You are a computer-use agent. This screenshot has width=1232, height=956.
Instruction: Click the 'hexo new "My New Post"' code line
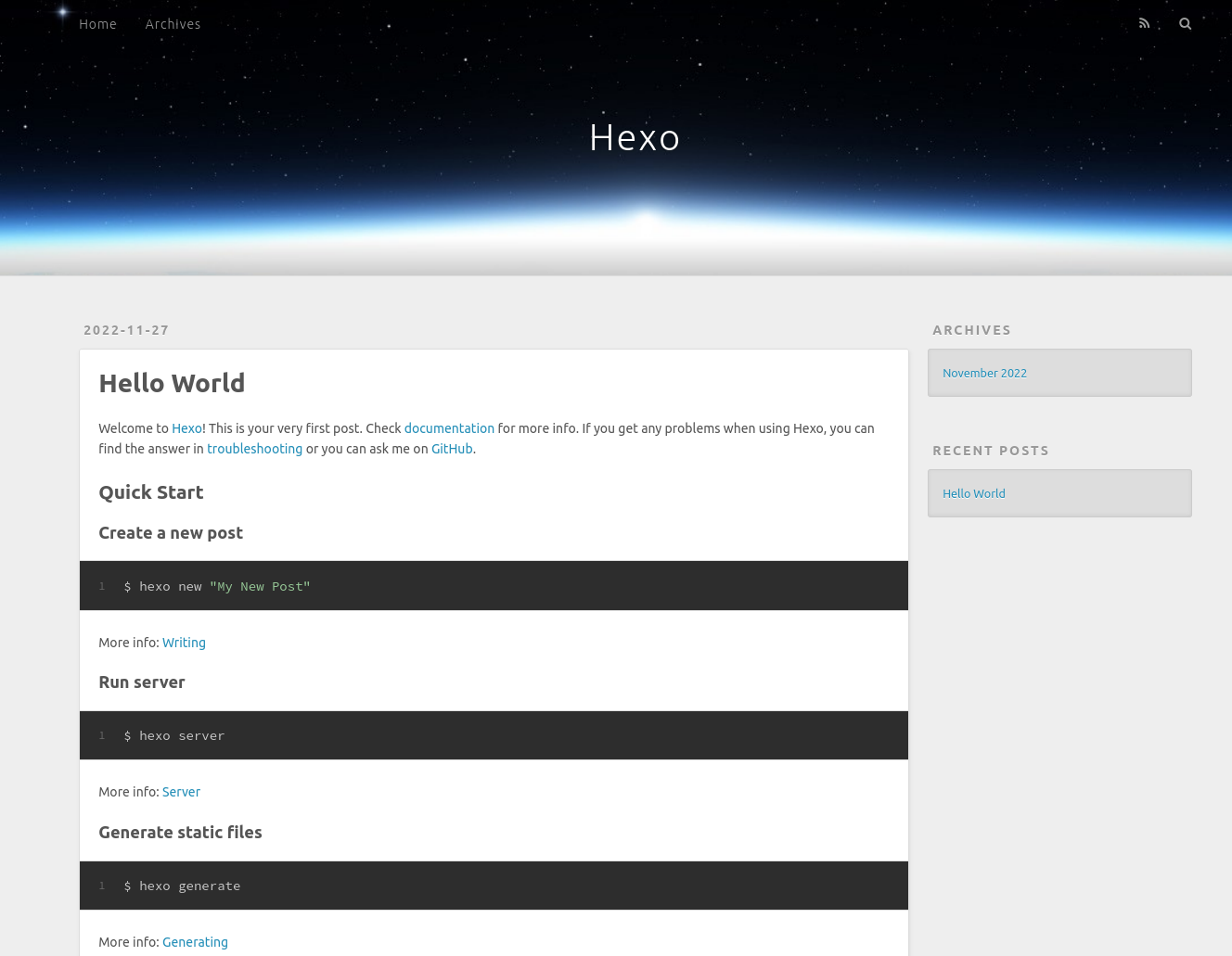(217, 586)
